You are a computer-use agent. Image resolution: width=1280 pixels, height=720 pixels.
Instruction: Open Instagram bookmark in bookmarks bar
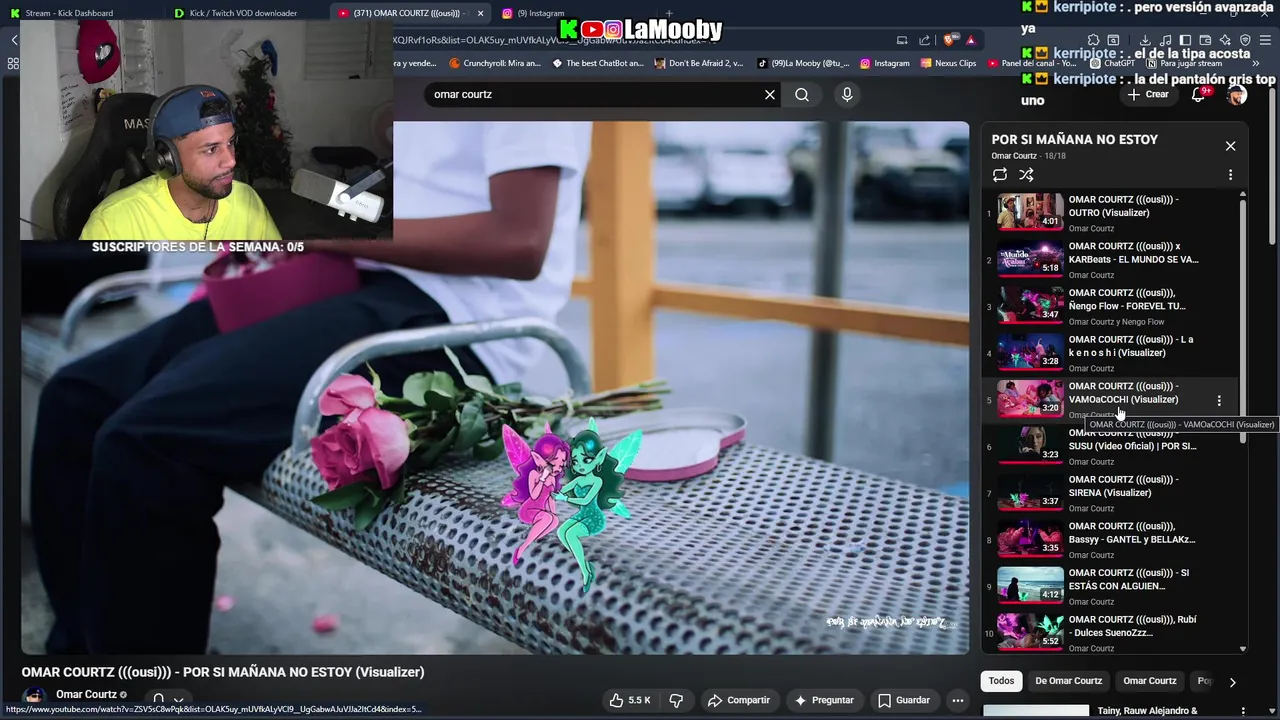(884, 63)
